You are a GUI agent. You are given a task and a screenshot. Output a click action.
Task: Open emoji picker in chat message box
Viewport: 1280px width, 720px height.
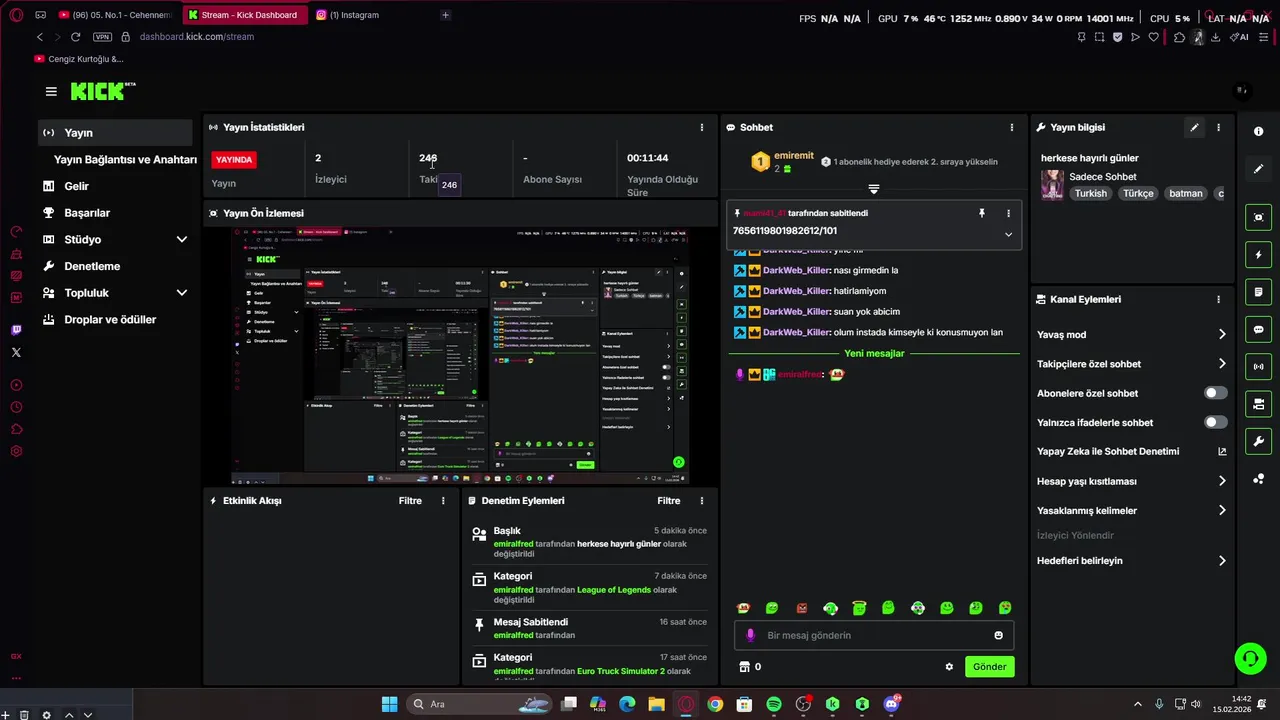[998, 635]
